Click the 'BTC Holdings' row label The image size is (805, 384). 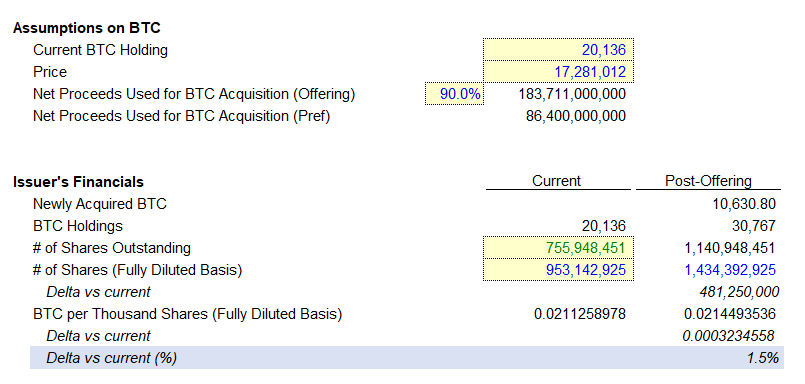(78, 226)
